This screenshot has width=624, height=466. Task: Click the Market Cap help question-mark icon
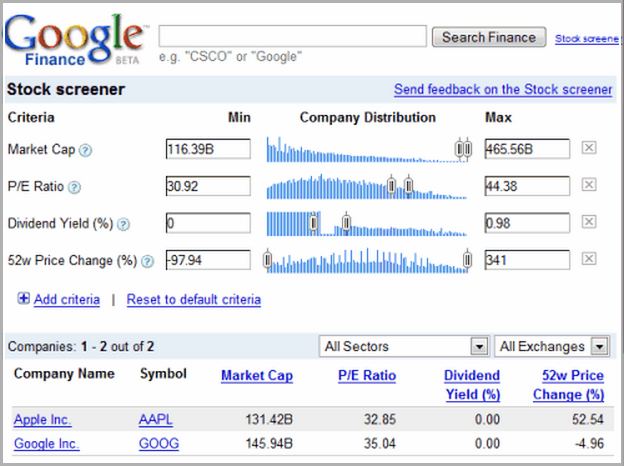click(x=85, y=150)
